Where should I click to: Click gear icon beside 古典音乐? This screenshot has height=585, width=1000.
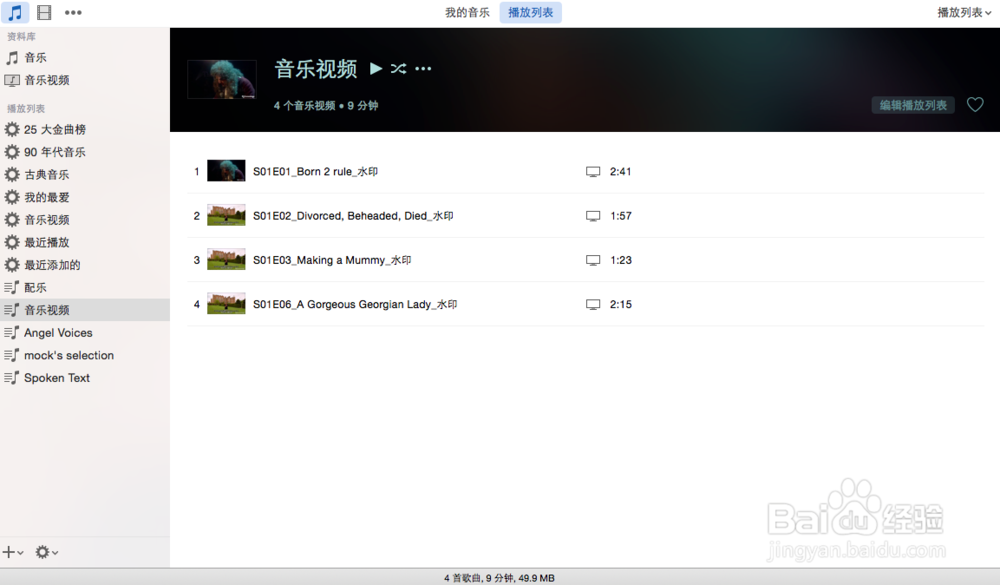tap(11, 175)
